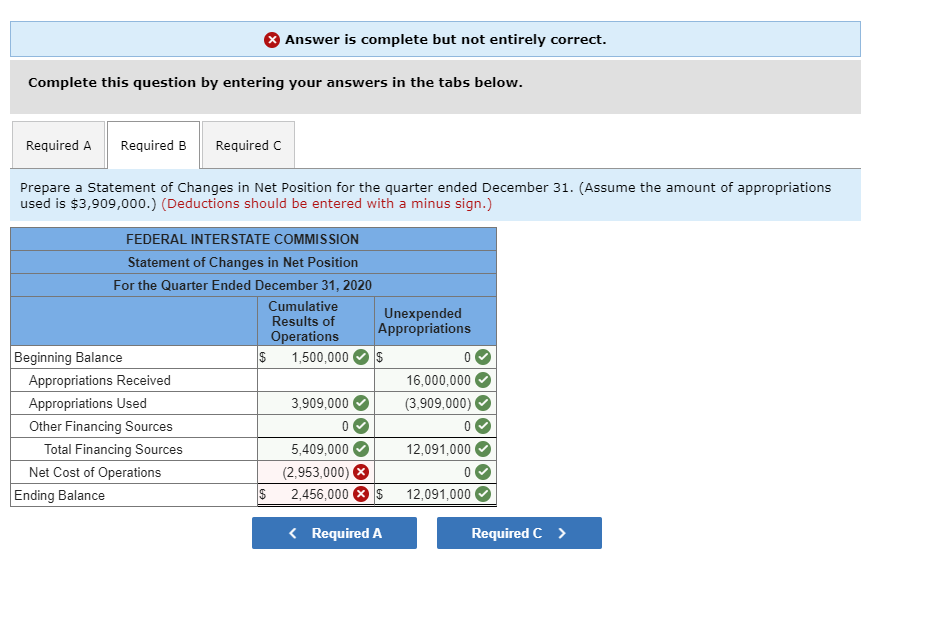Viewport: 939px width, 631px height.
Task: Click the FEDERAL INTERSTATE COMMISSION title bar
Action: [x=252, y=239]
